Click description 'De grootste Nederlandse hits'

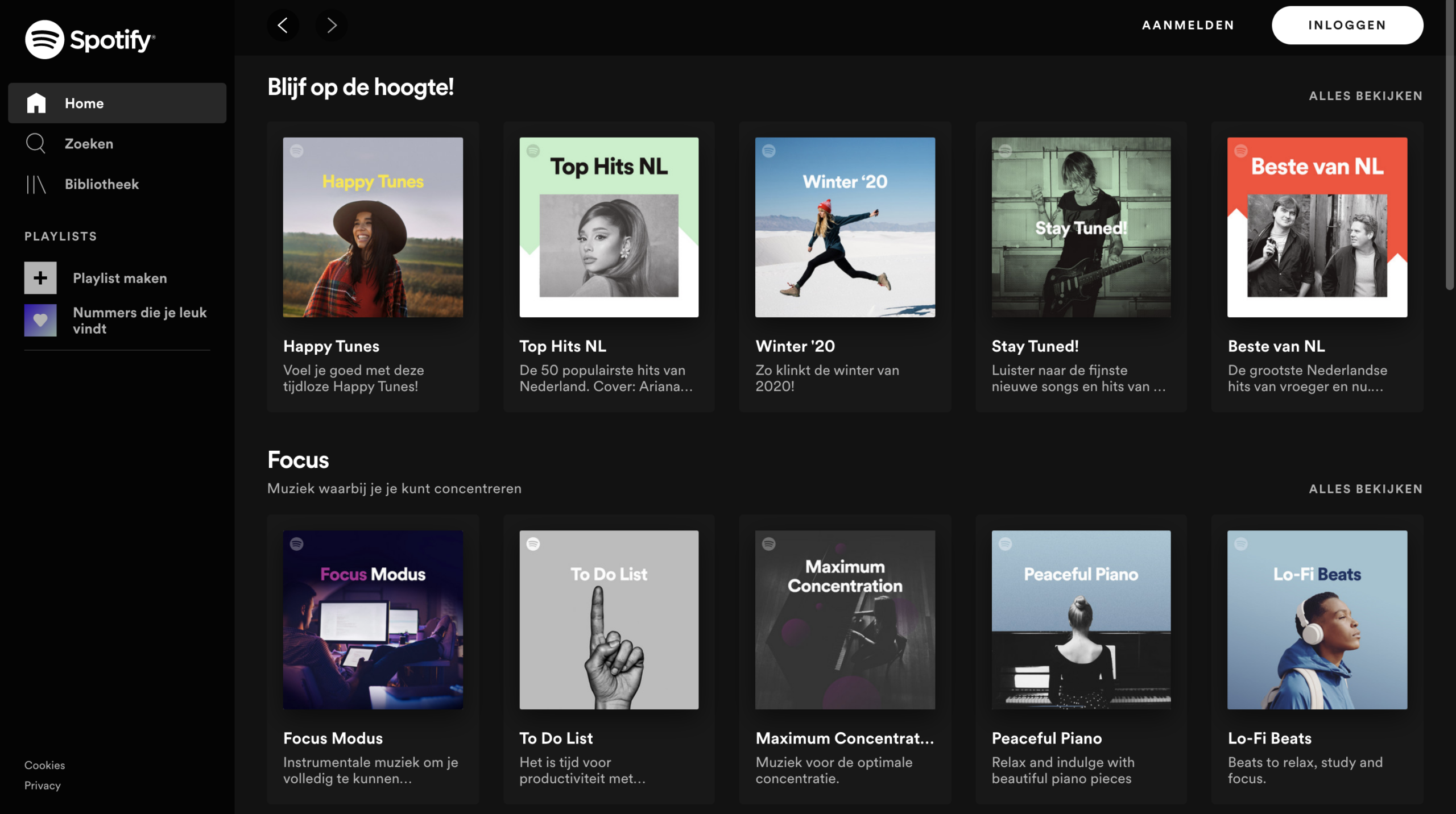click(x=1307, y=378)
